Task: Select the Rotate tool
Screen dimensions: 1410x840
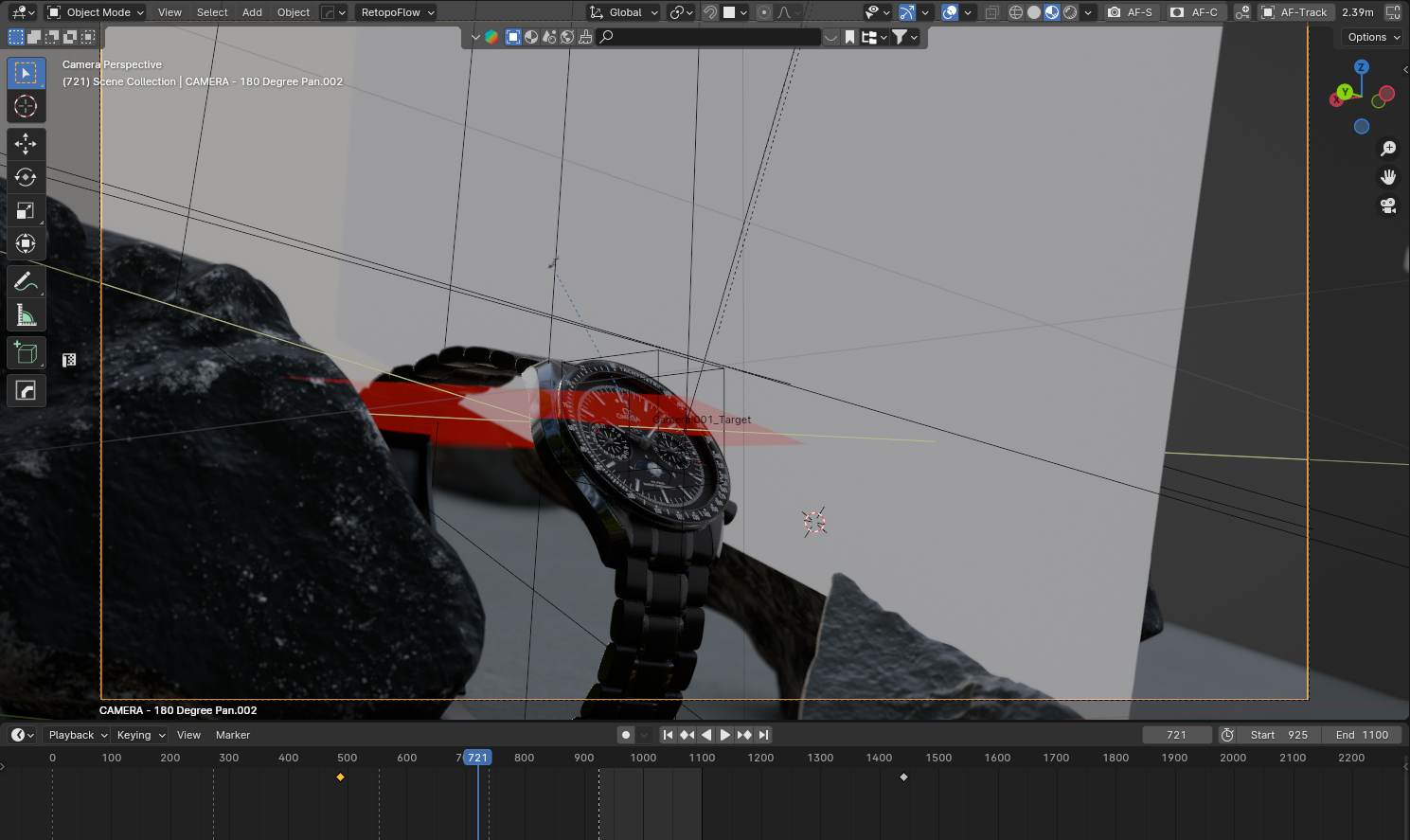Action: pos(26,177)
